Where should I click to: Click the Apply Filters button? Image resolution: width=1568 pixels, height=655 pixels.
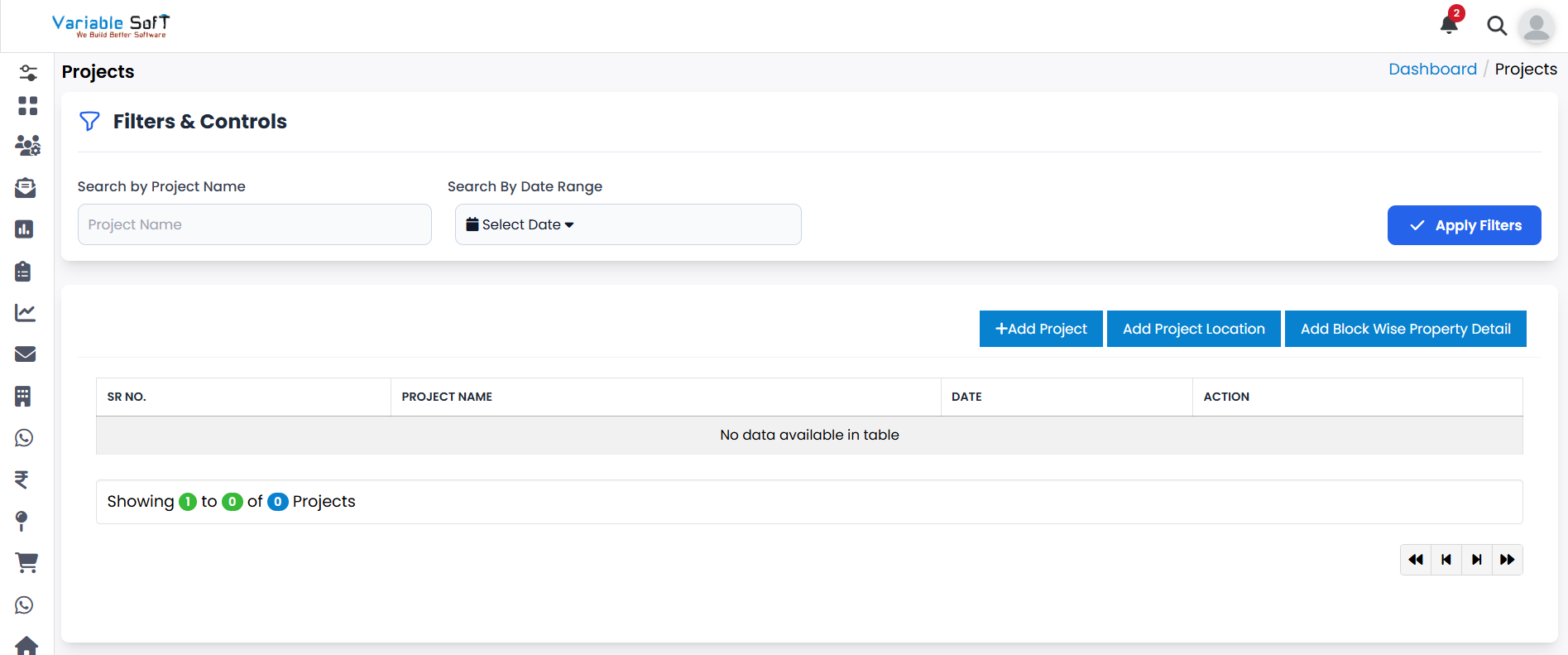click(x=1464, y=225)
